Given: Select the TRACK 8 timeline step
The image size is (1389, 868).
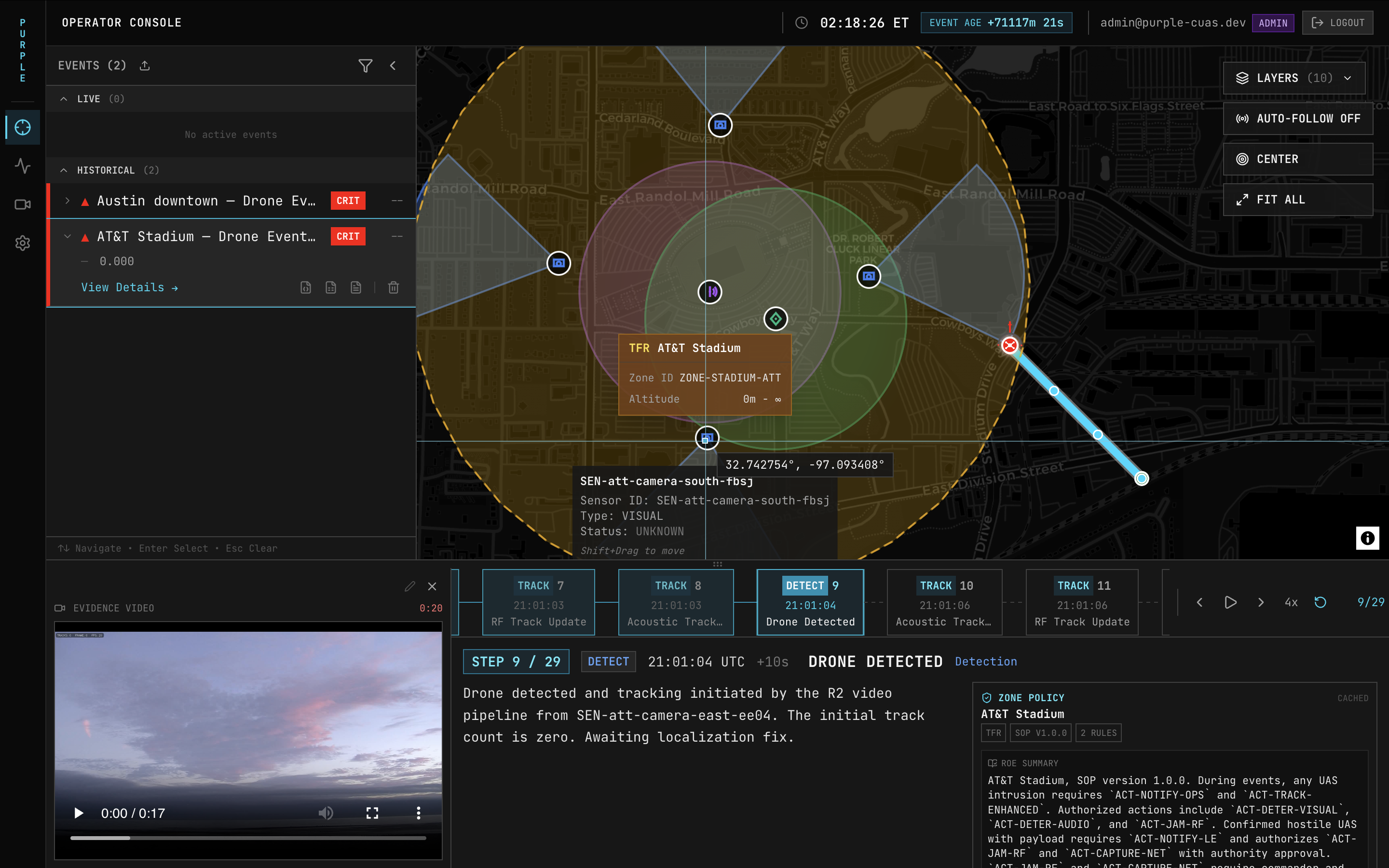Looking at the screenshot, I should (x=676, y=602).
